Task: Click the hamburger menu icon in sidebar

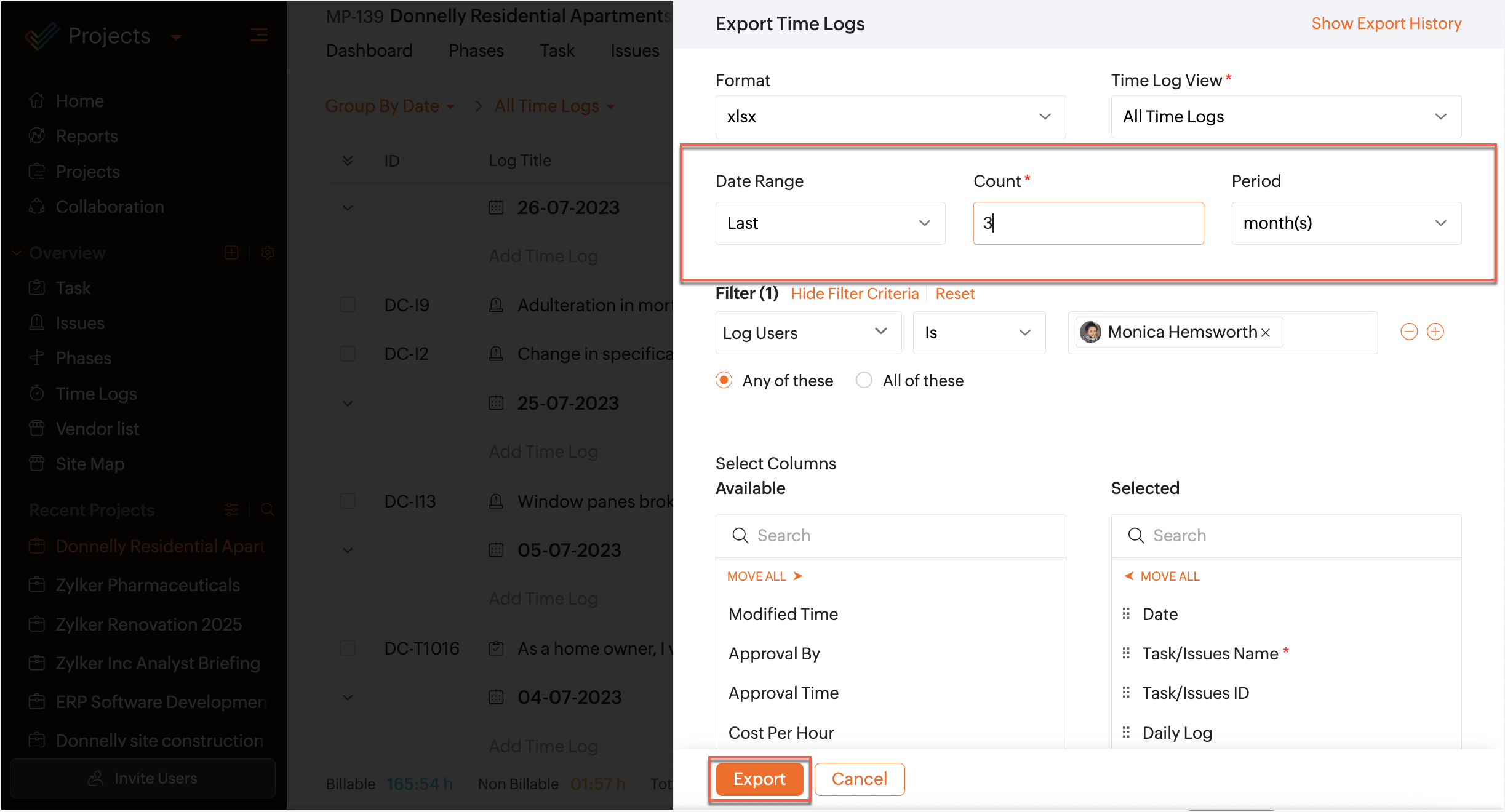Action: [258, 36]
